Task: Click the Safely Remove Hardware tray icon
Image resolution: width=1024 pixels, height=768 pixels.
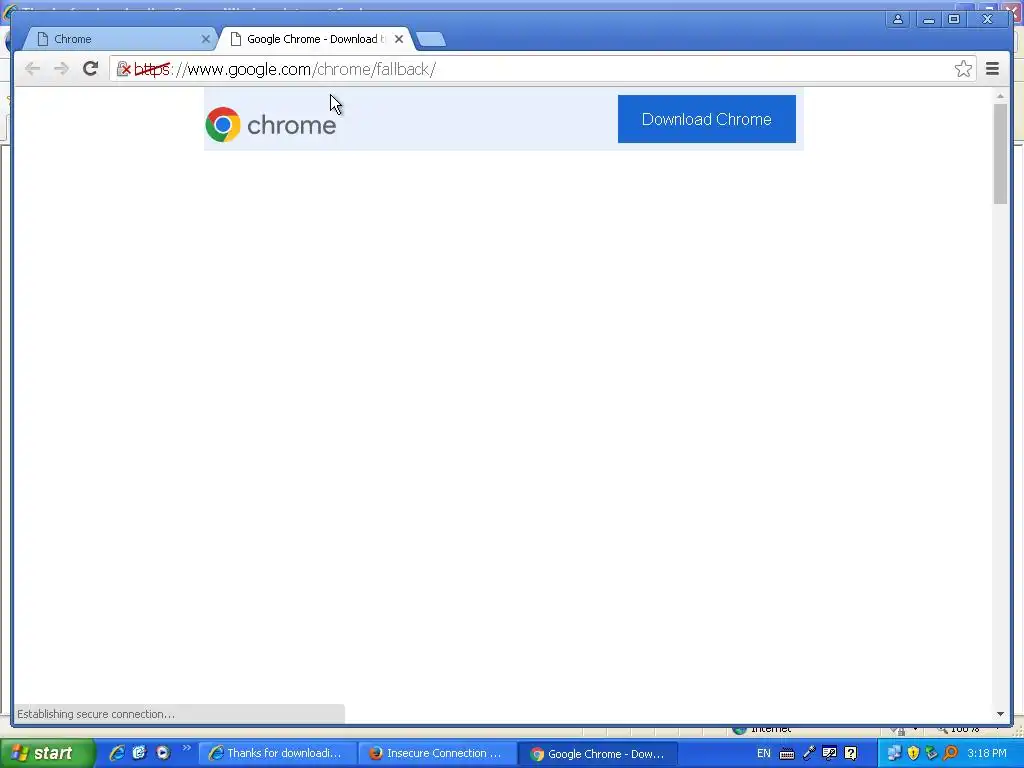Action: pyautogui.click(x=932, y=753)
